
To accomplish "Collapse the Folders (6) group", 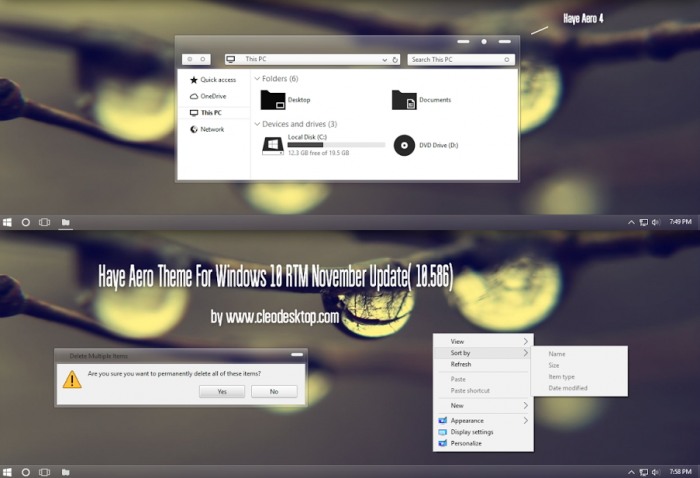I will pyautogui.click(x=257, y=79).
